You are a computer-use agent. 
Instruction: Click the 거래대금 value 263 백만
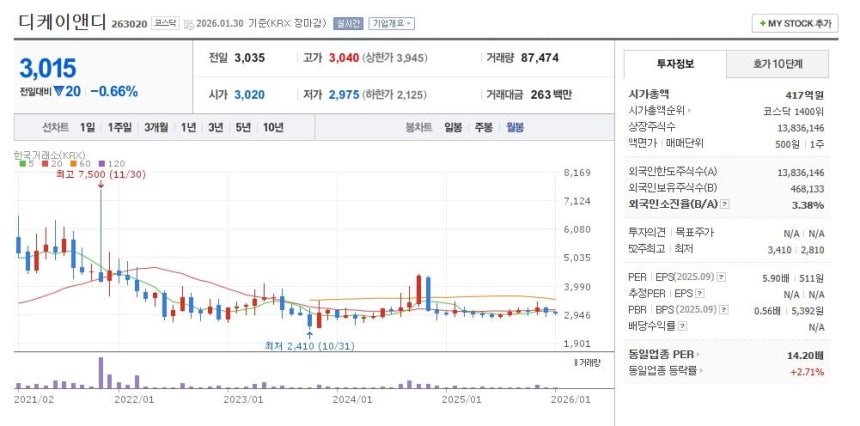(551, 95)
